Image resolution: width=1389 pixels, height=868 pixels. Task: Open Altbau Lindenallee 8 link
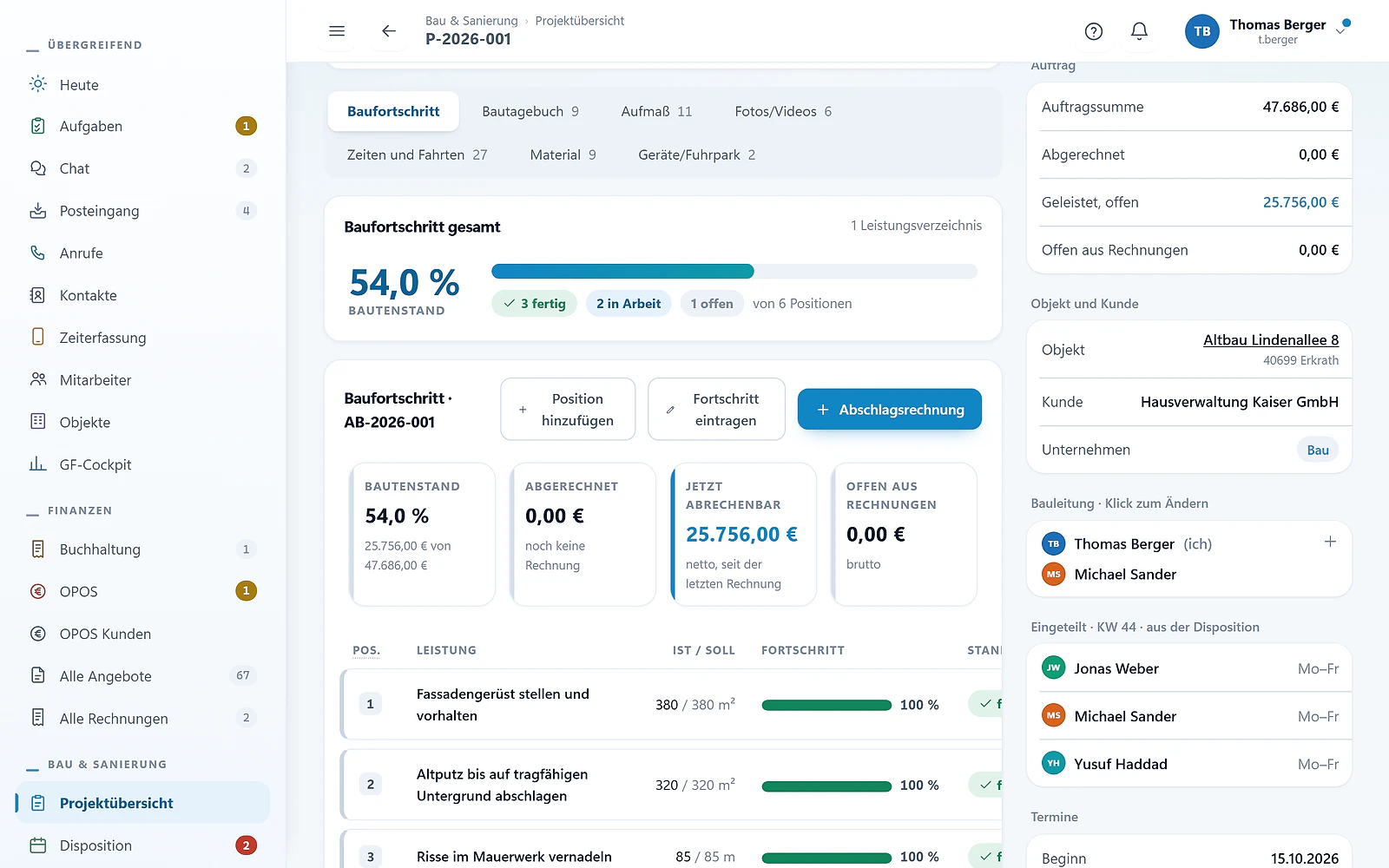[x=1271, y=340]
